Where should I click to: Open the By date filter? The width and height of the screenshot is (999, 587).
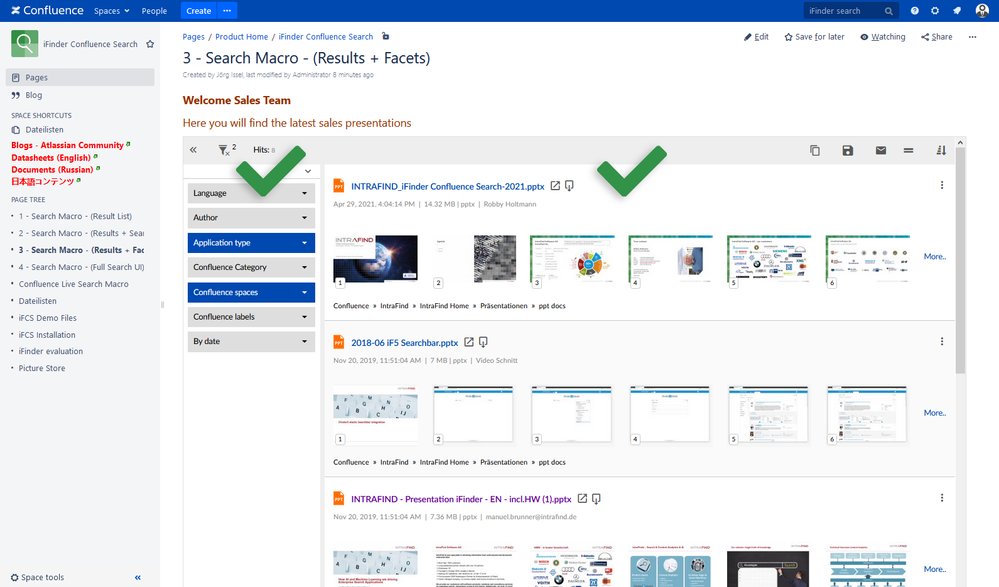pyautogui.click(x=250, y=341)
